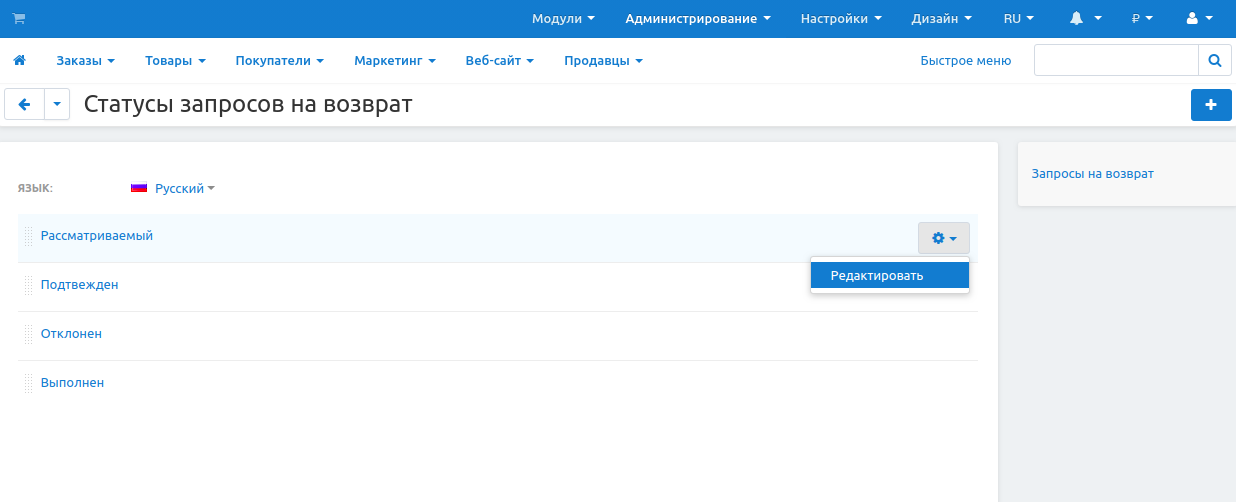Click the Быстрое меню link
The image size is (1236, 502).
pyautogui.click(x=965, y=61)
